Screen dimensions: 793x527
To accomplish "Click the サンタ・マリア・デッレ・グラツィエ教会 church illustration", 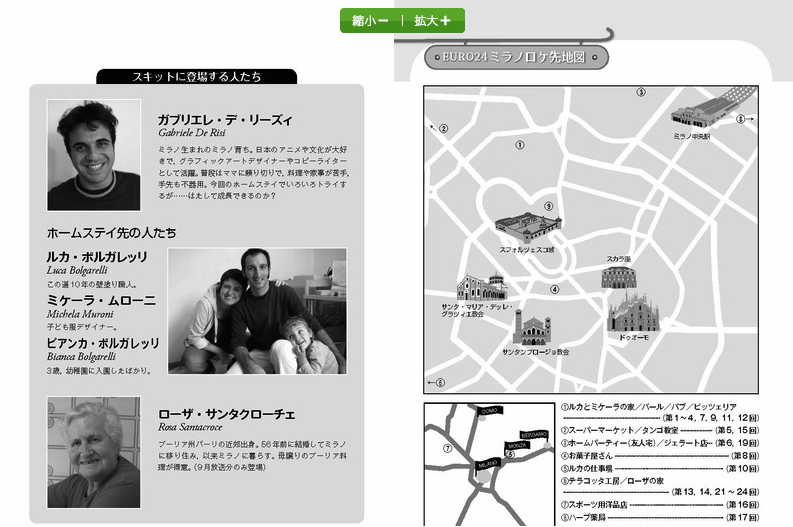I will pyautogui.click(x=481, y=287).
